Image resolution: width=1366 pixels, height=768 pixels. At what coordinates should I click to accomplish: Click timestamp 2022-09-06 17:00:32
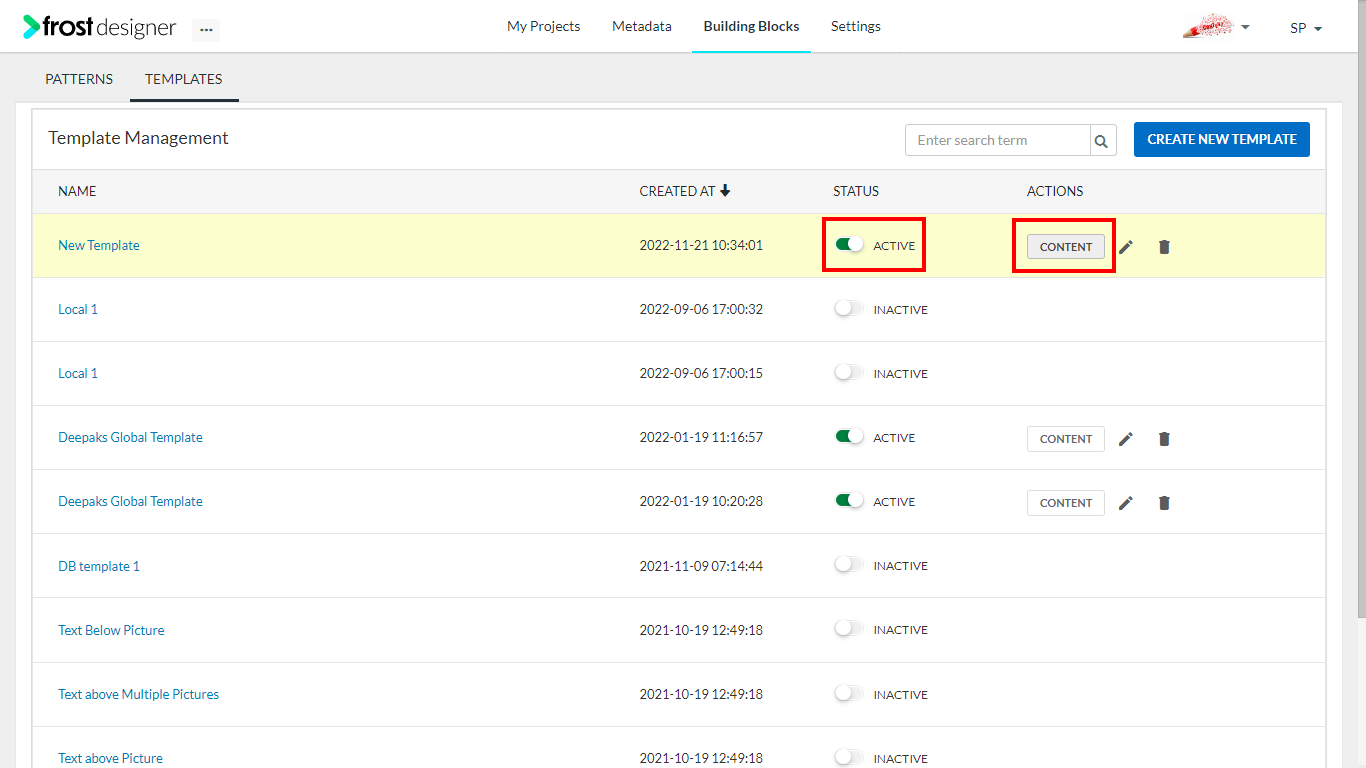coord(701,309)
